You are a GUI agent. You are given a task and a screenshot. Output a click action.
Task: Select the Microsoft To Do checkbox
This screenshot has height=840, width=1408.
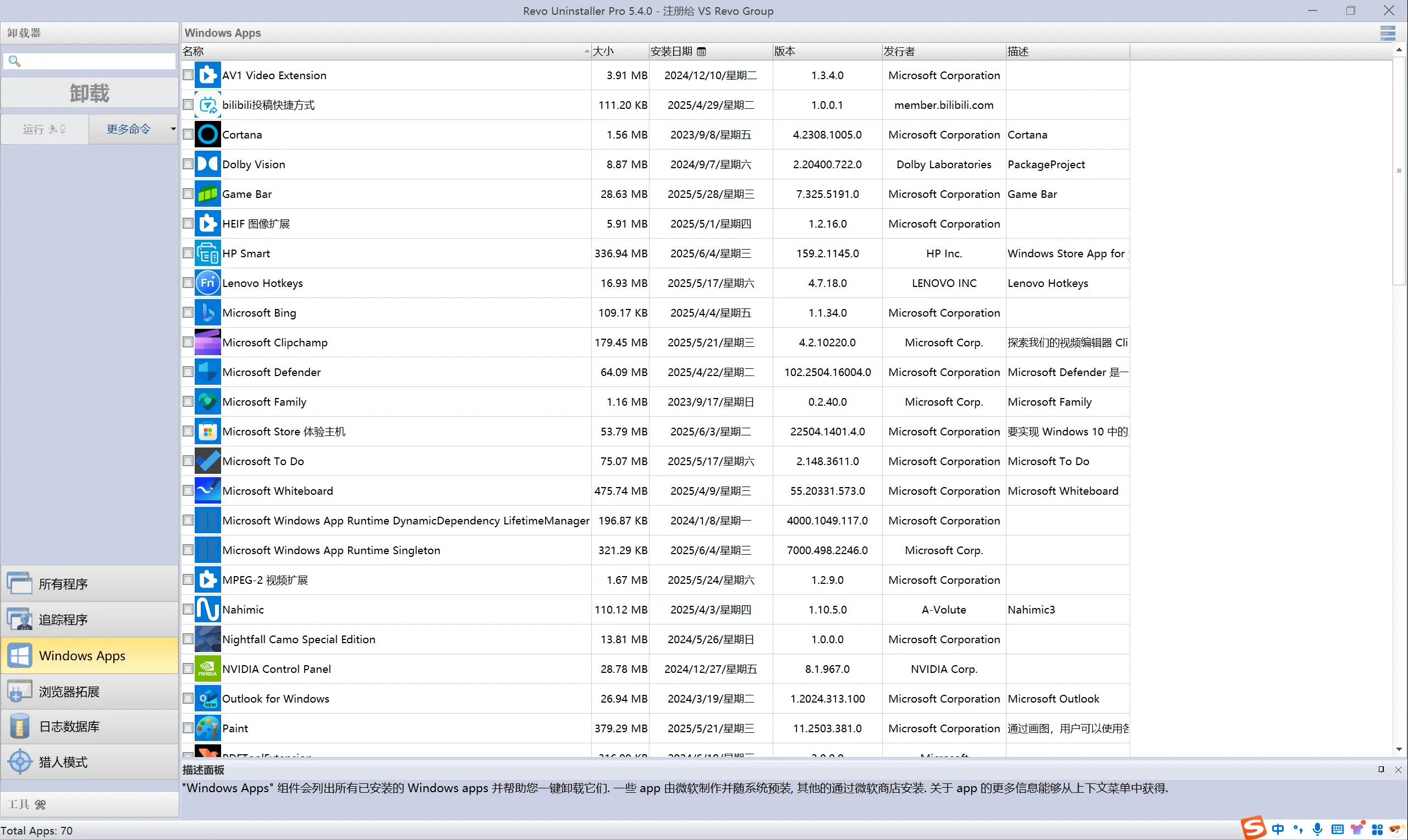[188, 461]
